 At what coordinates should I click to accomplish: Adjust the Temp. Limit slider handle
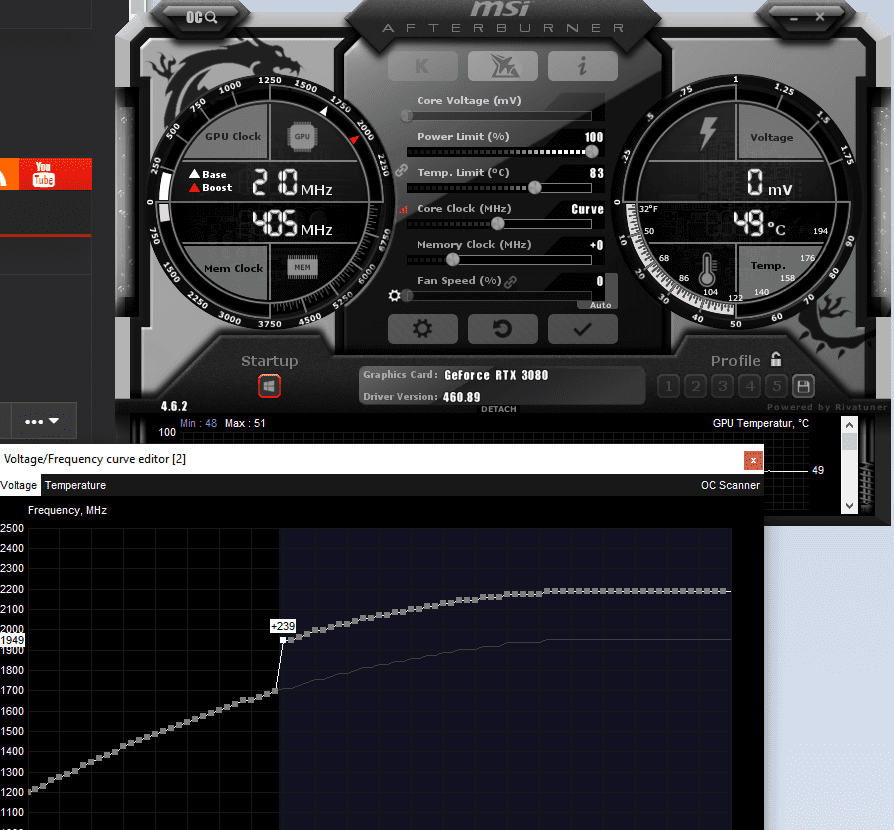point(534,188)
